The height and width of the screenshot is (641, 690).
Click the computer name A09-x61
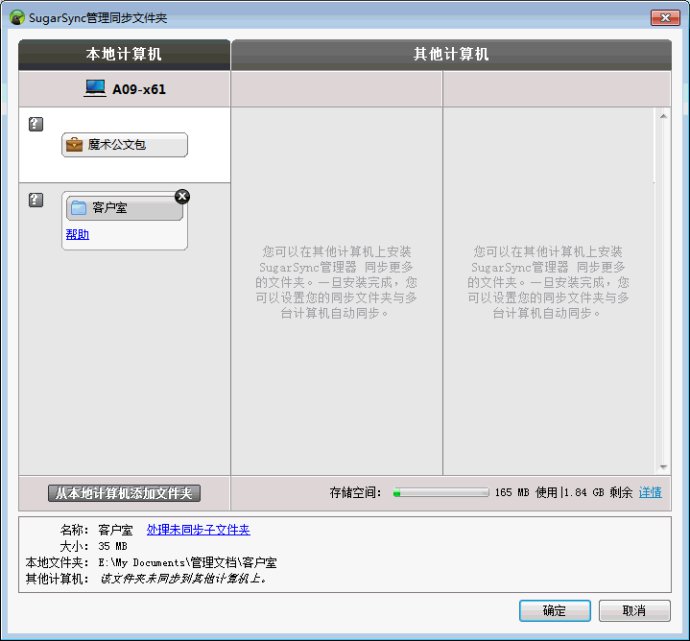(x=139, y=89)
